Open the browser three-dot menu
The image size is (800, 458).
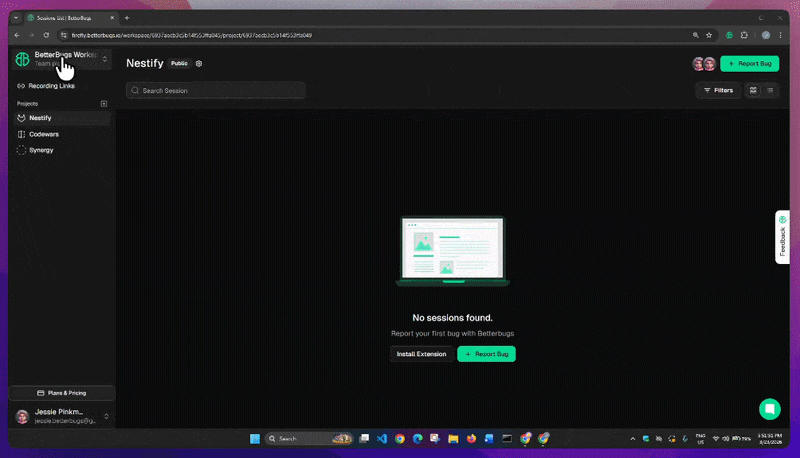coord(781,35)
